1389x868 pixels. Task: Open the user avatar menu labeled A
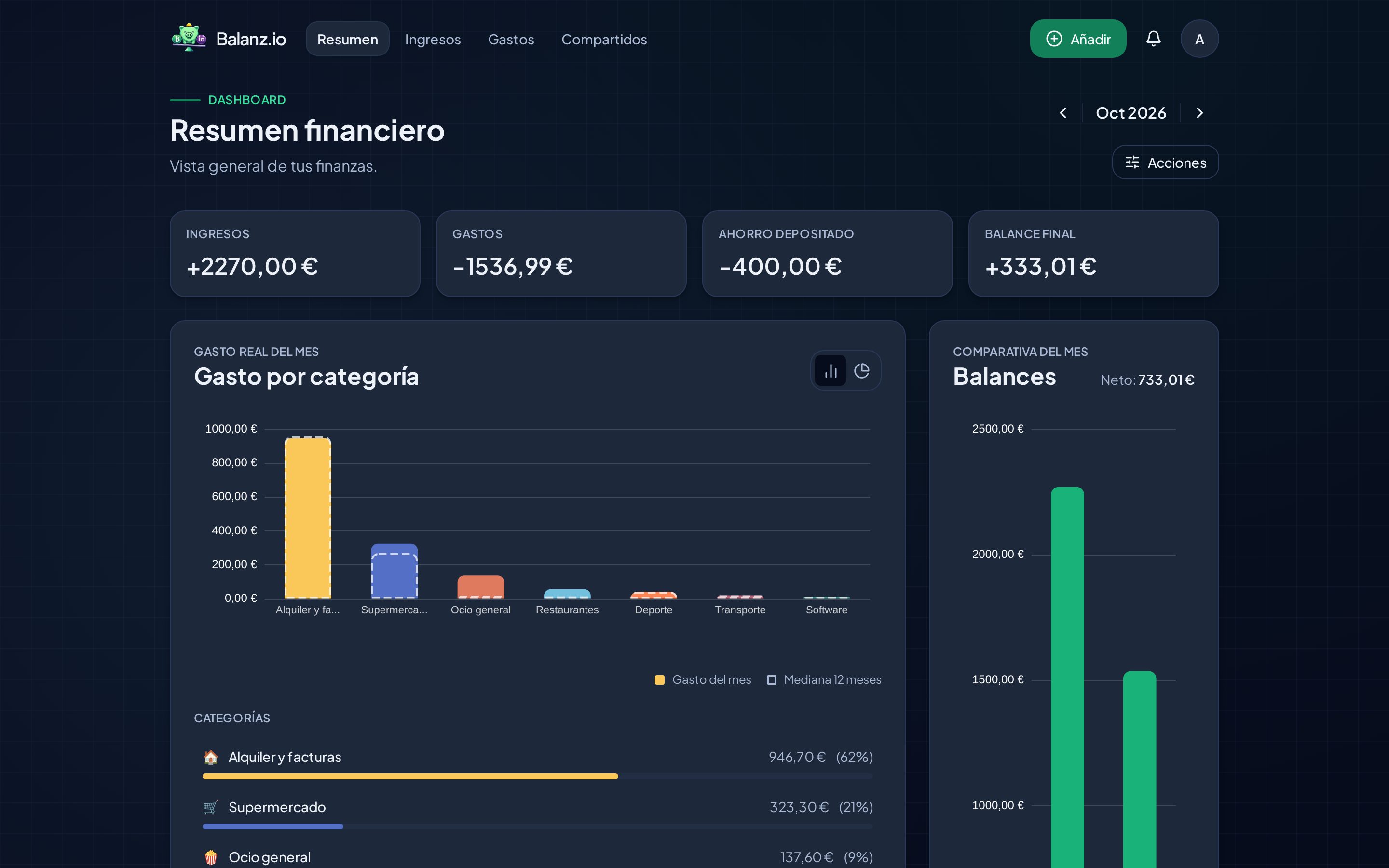(x=1199, y=39)
